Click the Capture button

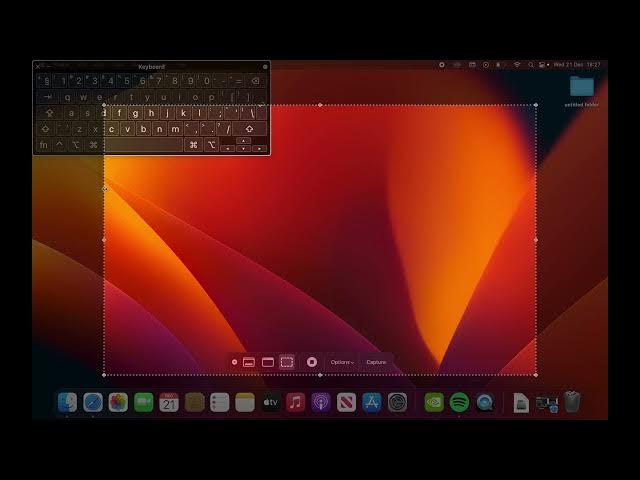[376, 362]
